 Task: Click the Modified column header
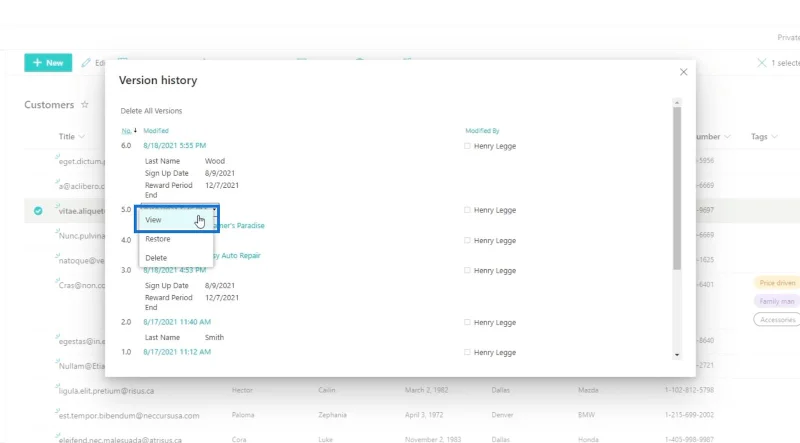pyautogui.click(x=156, y=131)
